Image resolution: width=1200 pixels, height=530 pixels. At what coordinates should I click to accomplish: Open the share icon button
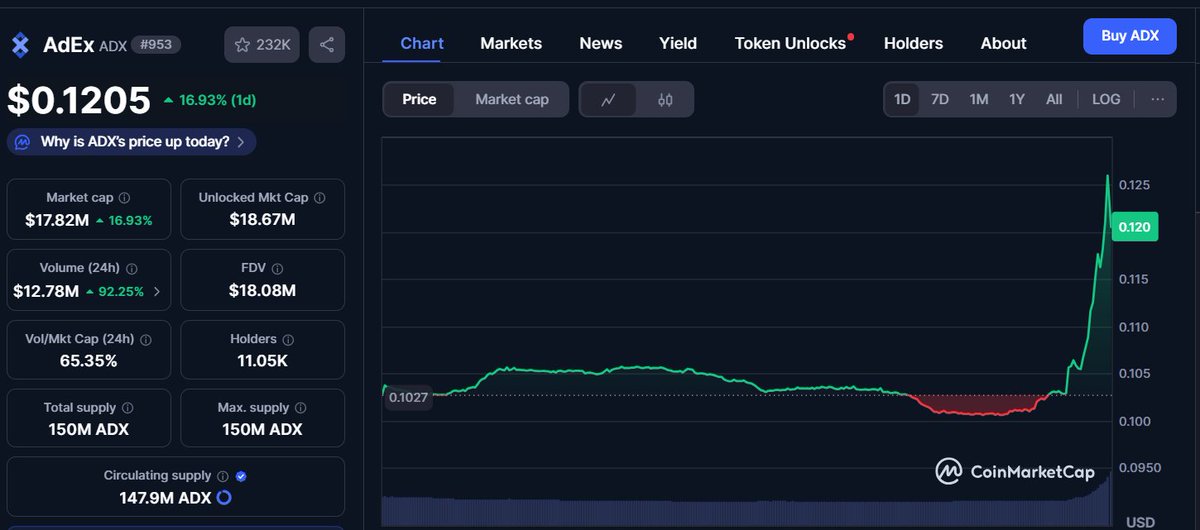(326, 45)
